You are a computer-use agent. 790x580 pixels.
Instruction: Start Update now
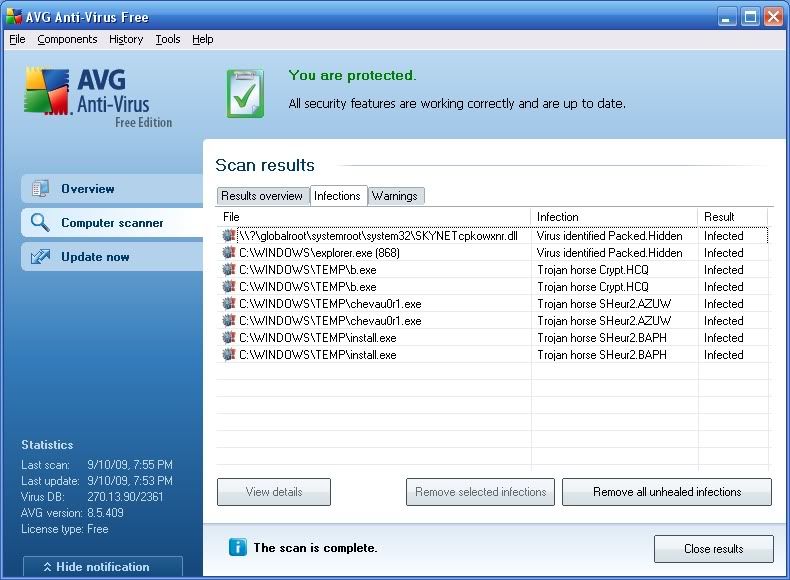tap(112, 256)
